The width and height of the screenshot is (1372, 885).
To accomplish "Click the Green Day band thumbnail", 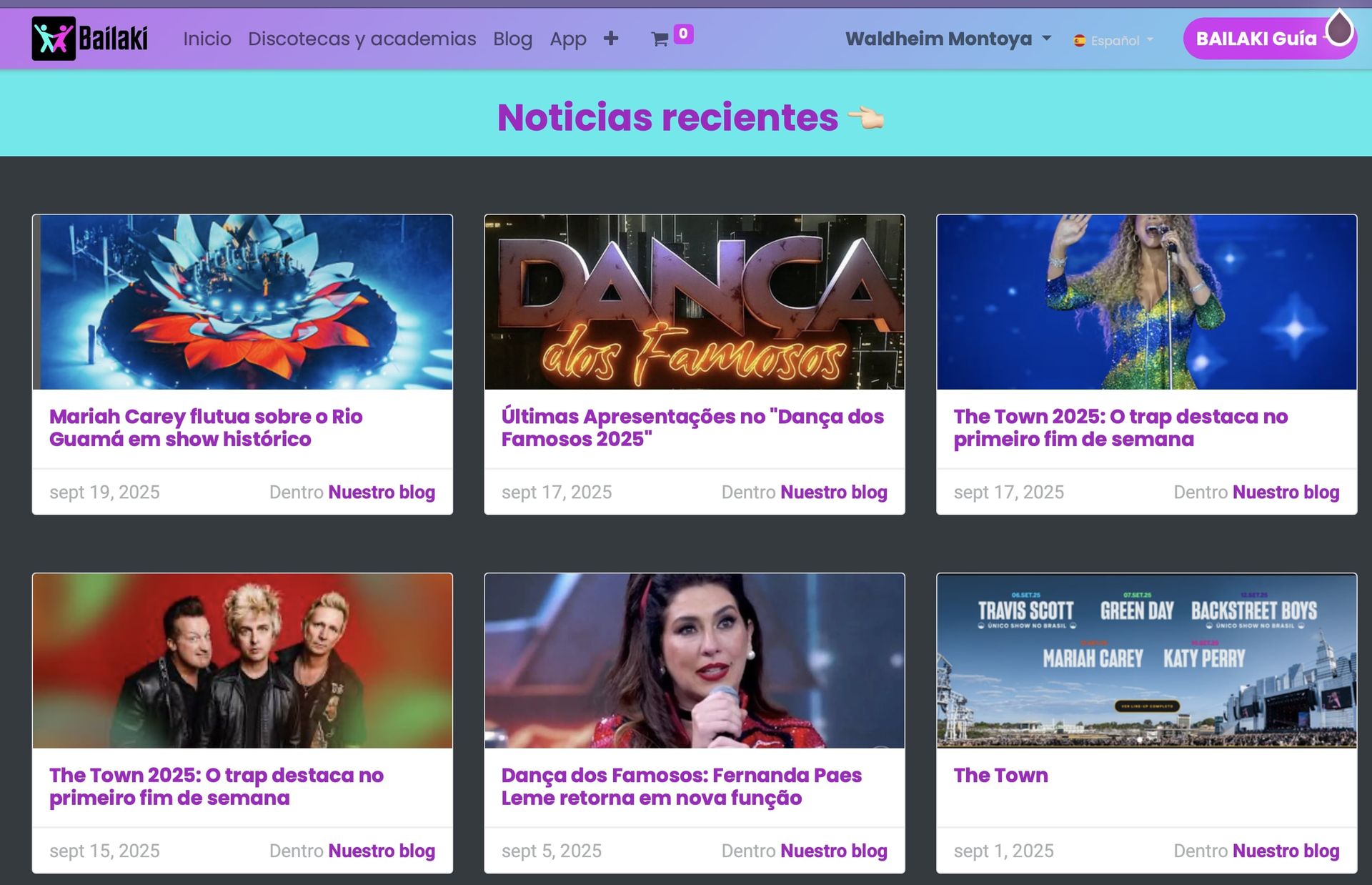I will pos(242,661).
